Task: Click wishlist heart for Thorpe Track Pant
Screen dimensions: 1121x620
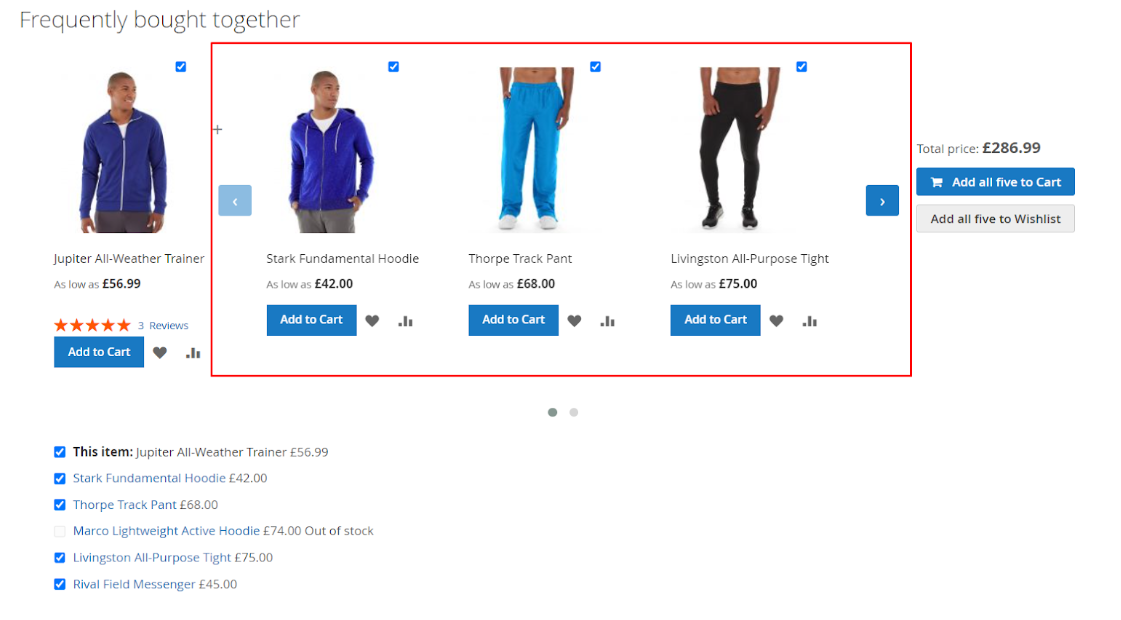Action: pyautogui.click(x=574, y=321)
